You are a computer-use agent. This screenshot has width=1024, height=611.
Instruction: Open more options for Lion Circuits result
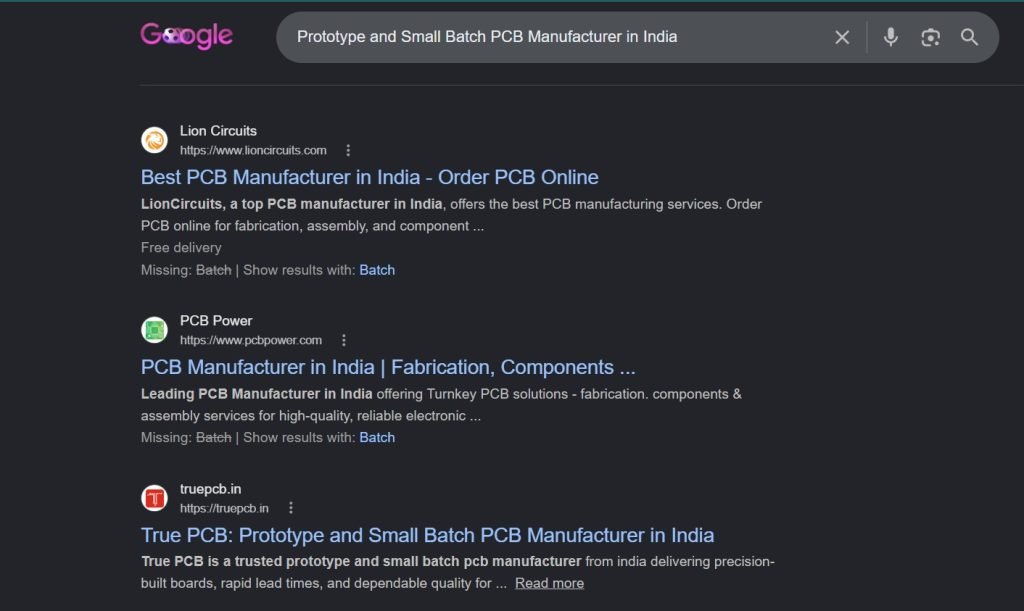pos(348,150)
